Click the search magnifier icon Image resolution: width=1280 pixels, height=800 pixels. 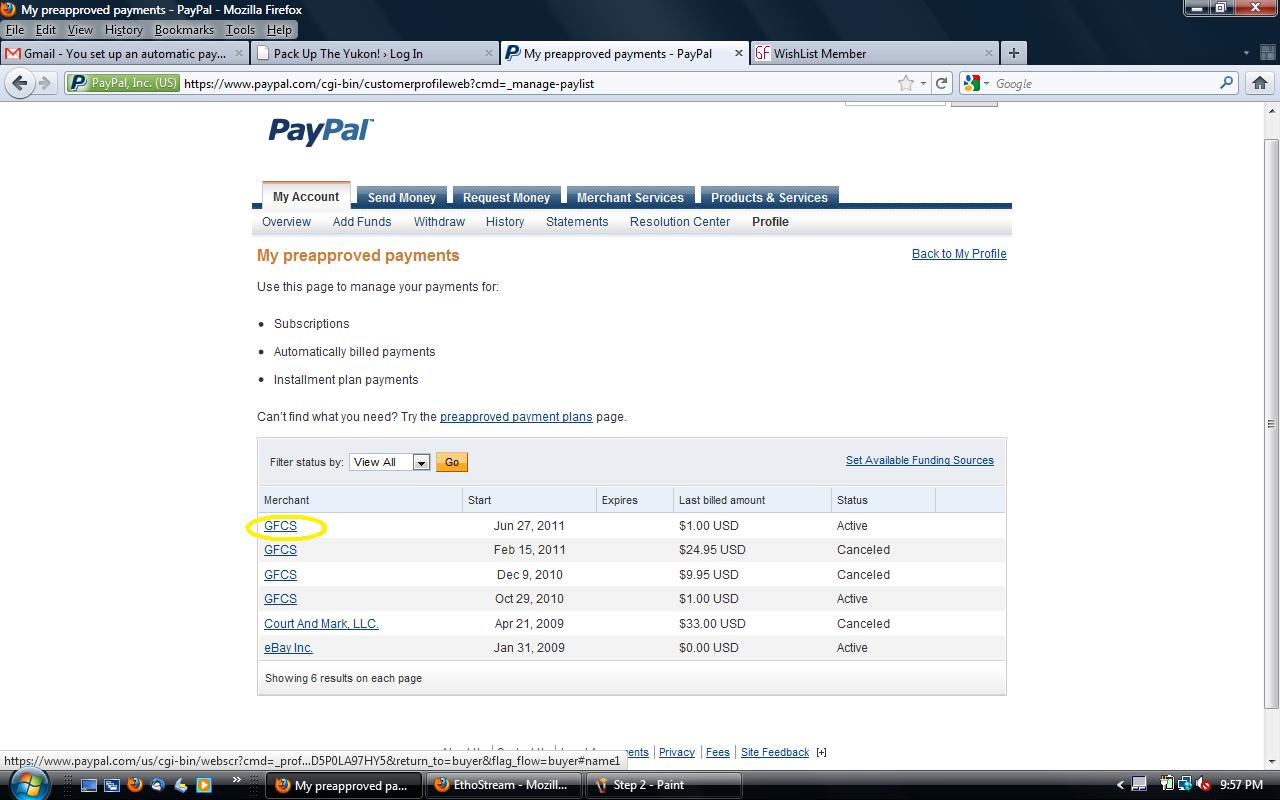[x=1226, y=83]
